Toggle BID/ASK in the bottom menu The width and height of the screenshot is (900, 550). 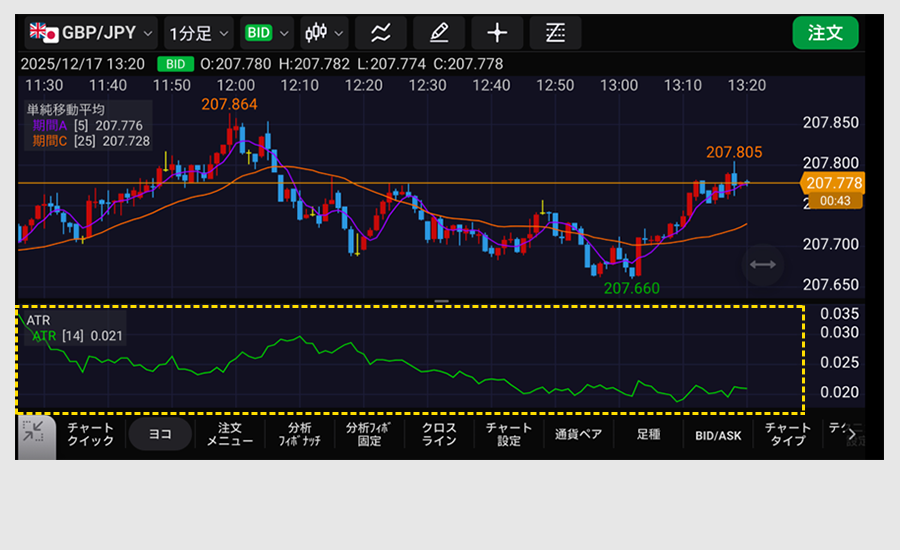coord(718,435)
